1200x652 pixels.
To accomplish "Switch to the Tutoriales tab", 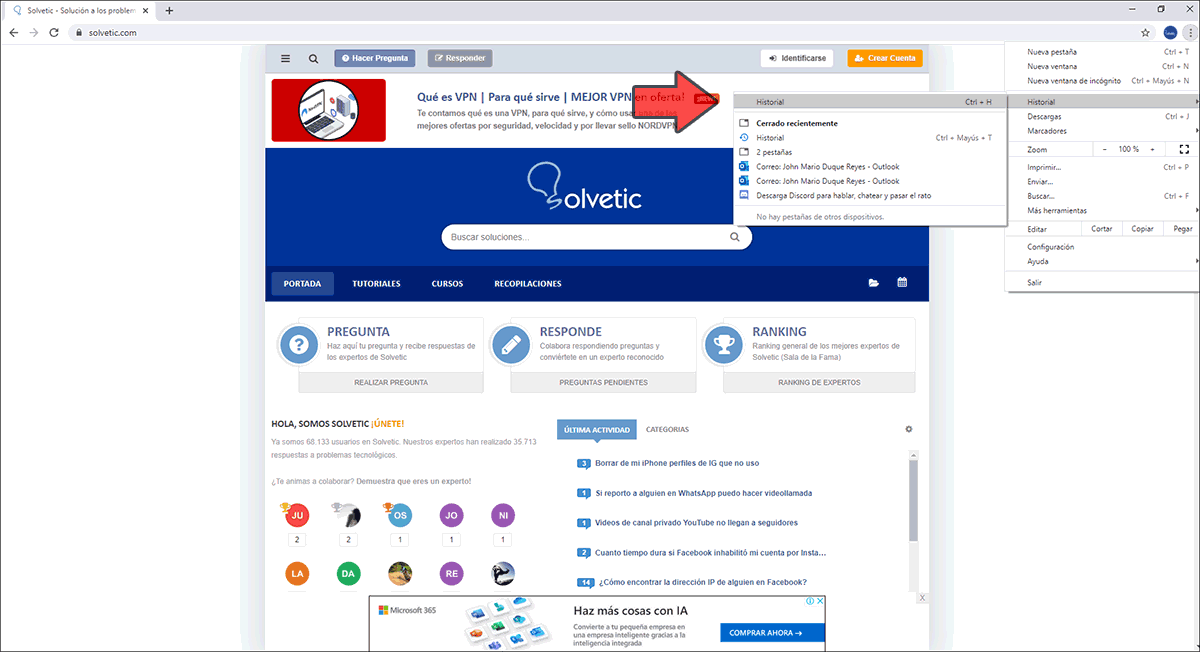I will tap(376, 283).
